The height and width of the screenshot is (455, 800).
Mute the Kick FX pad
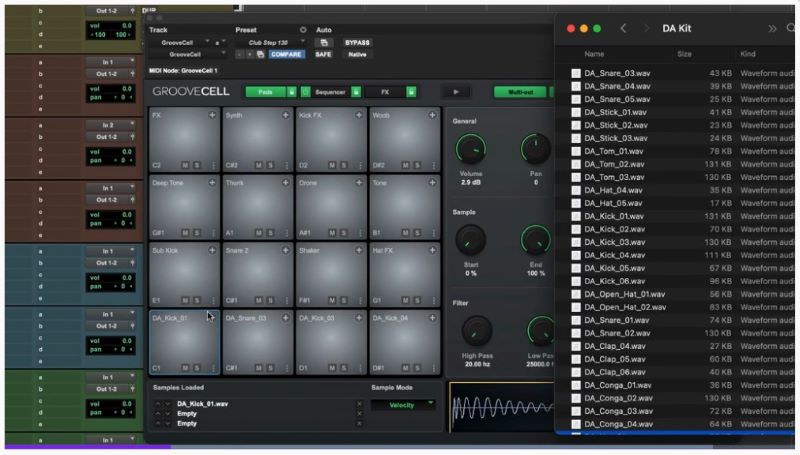click(331, 164)
